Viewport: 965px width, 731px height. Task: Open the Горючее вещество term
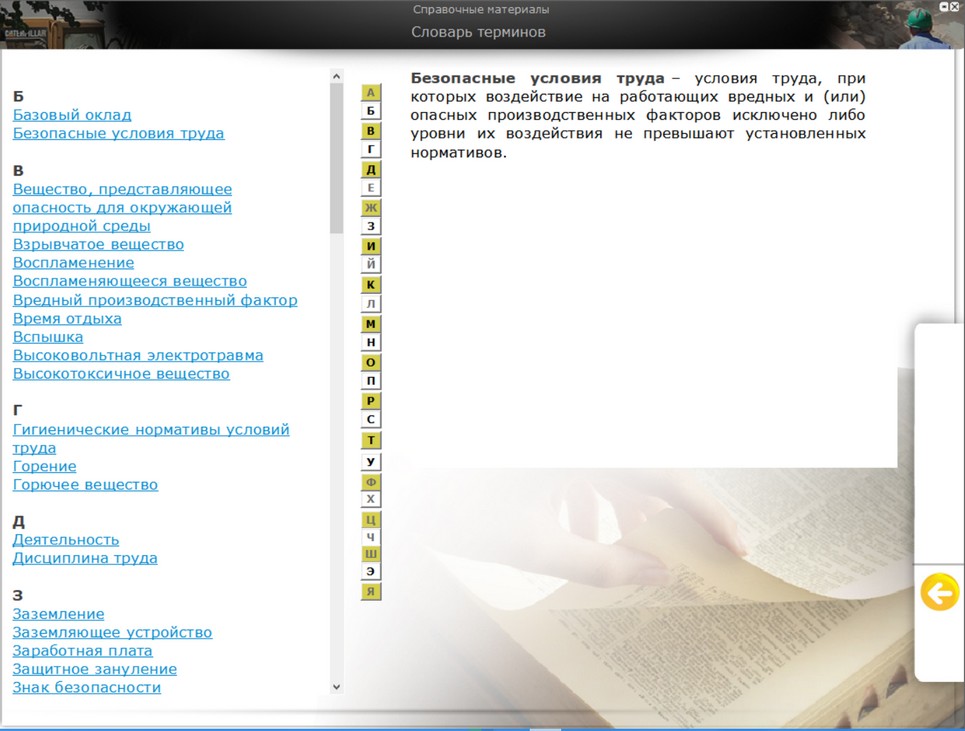click(x=85, y=485)
